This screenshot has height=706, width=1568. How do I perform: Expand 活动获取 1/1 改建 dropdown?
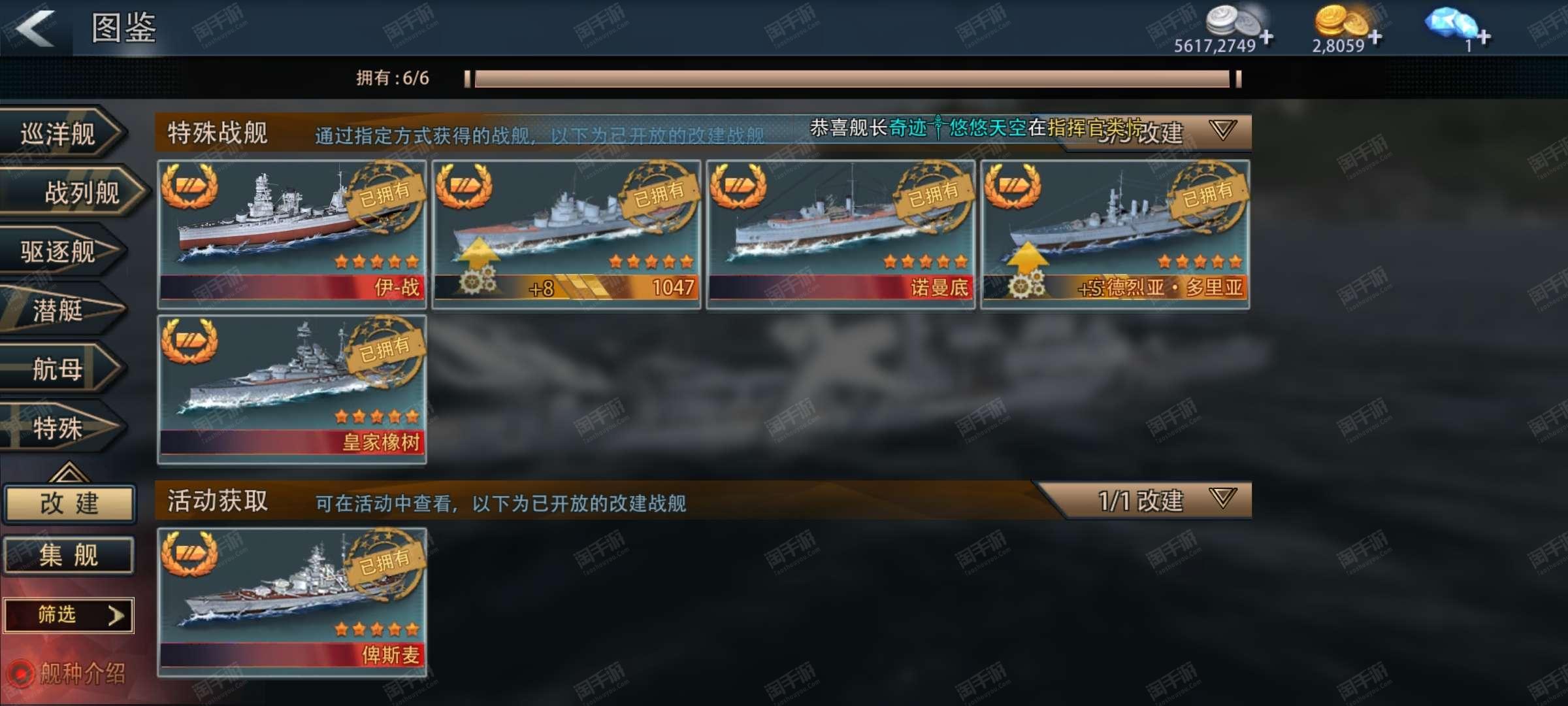click(x=1222, y=499)
